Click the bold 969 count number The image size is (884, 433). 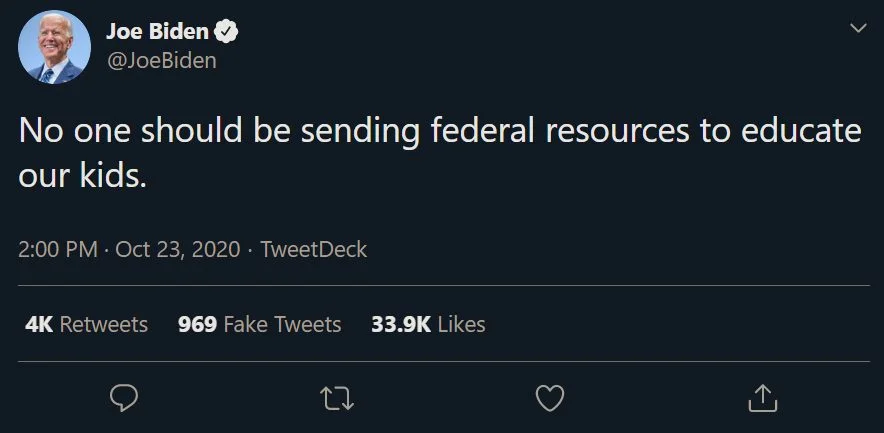coord(197,324)
